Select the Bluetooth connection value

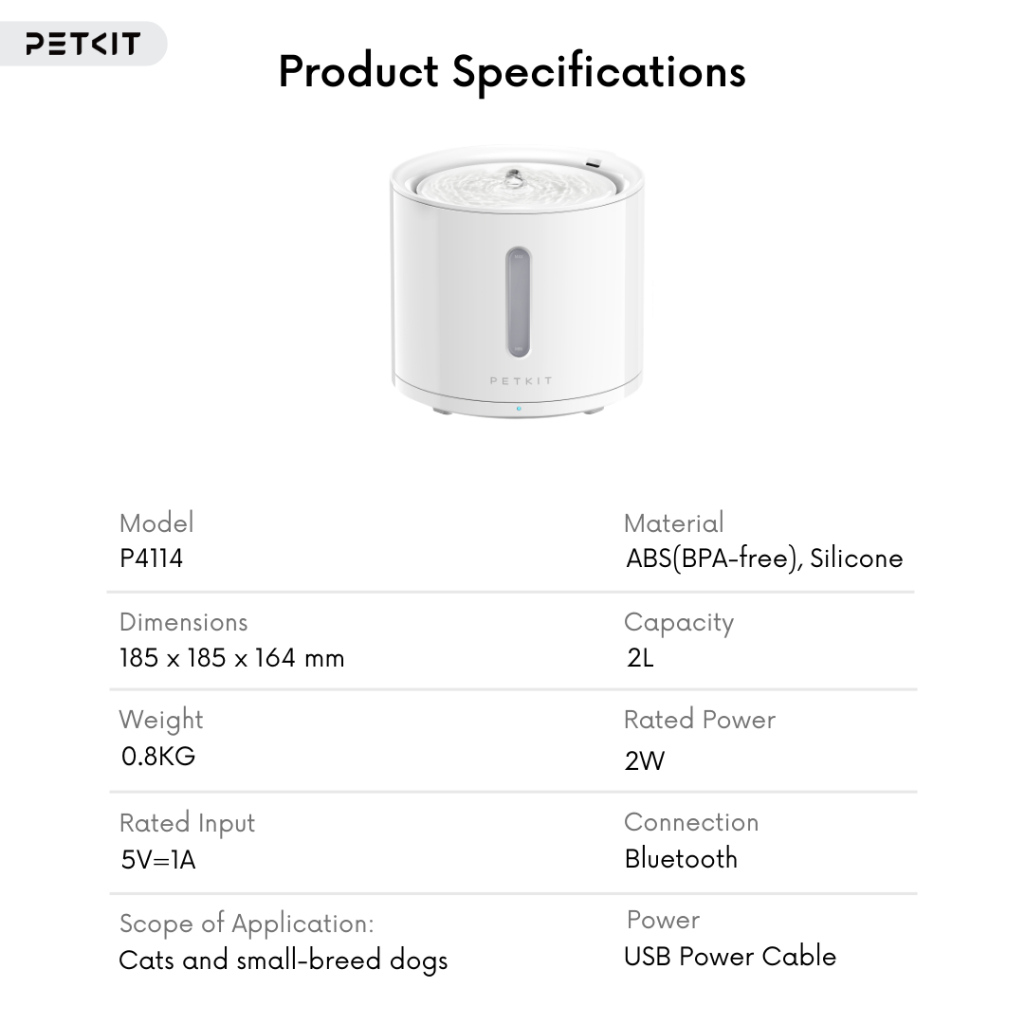(681, 859)
